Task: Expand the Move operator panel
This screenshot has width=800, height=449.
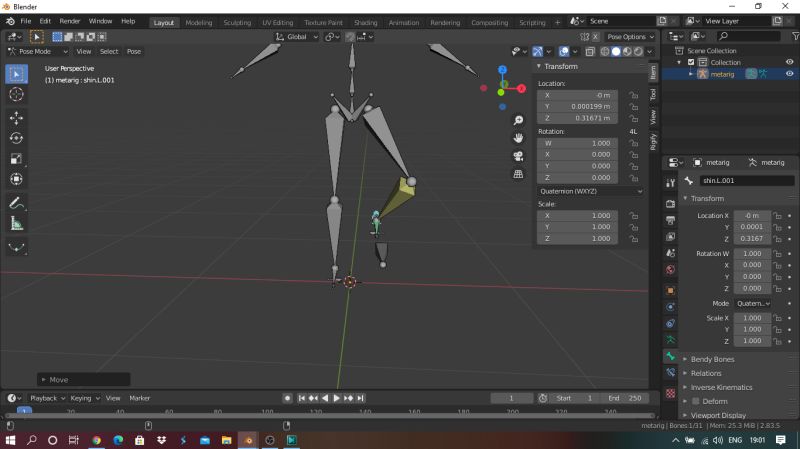Action: coord(84,380)
